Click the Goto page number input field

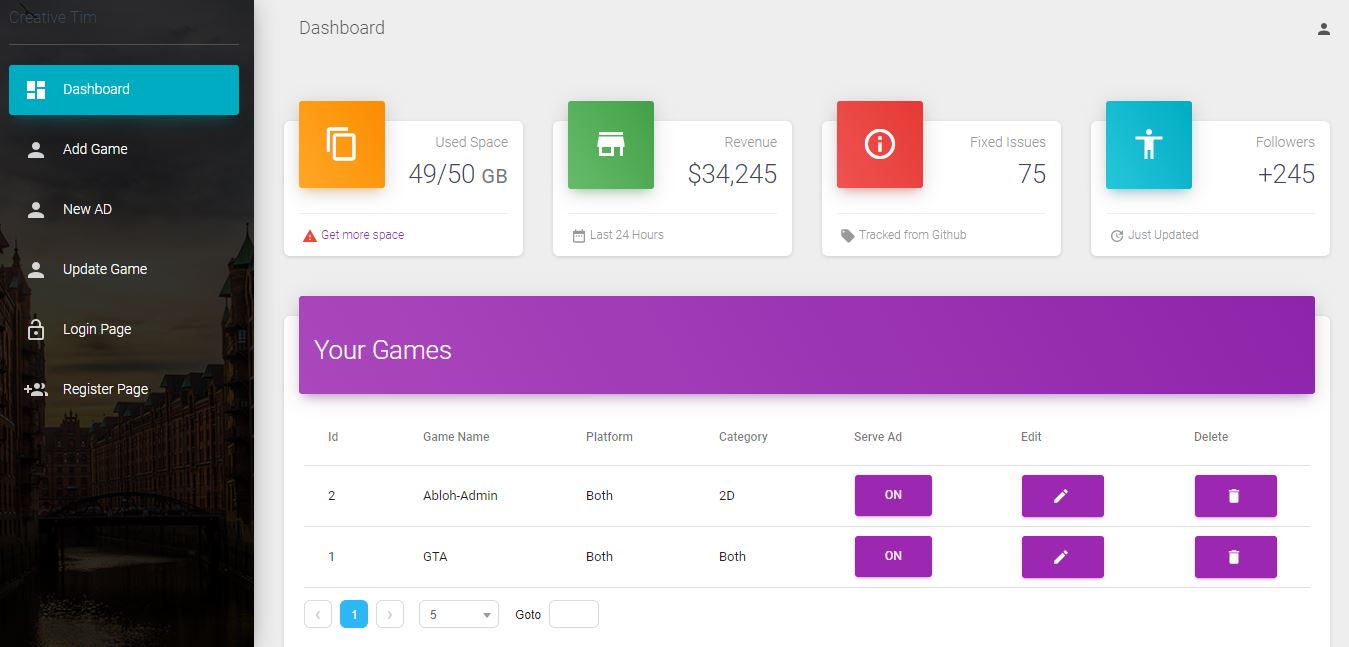(573, 614)
